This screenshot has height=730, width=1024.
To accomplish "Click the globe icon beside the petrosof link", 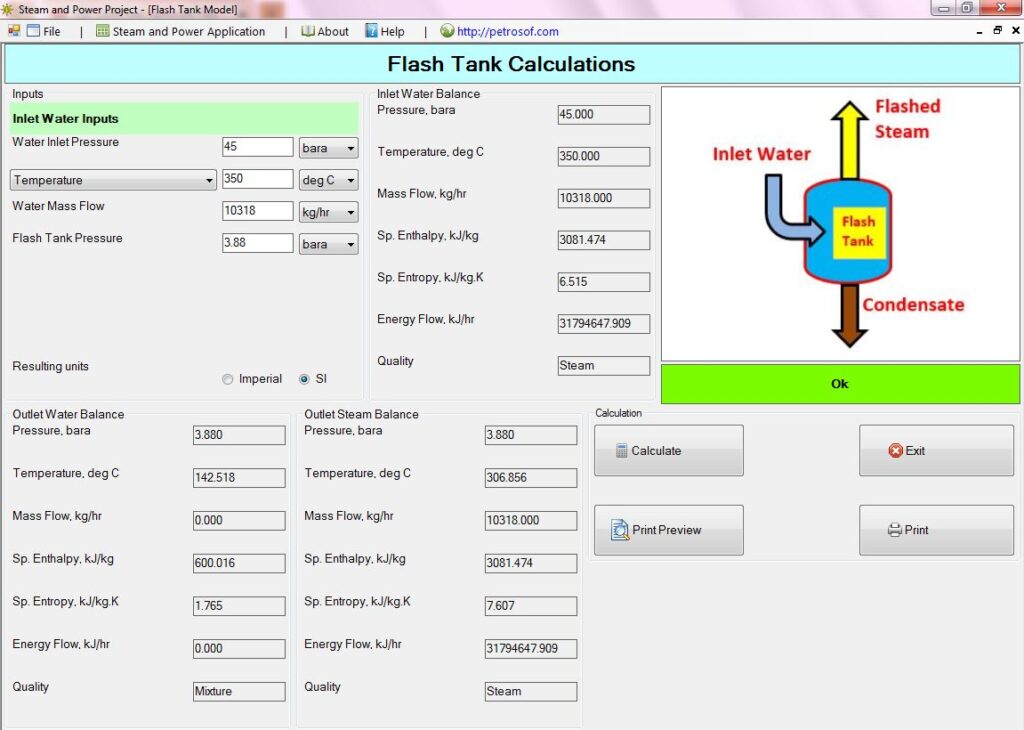I will pyautogui.click(x=446, y=31).
